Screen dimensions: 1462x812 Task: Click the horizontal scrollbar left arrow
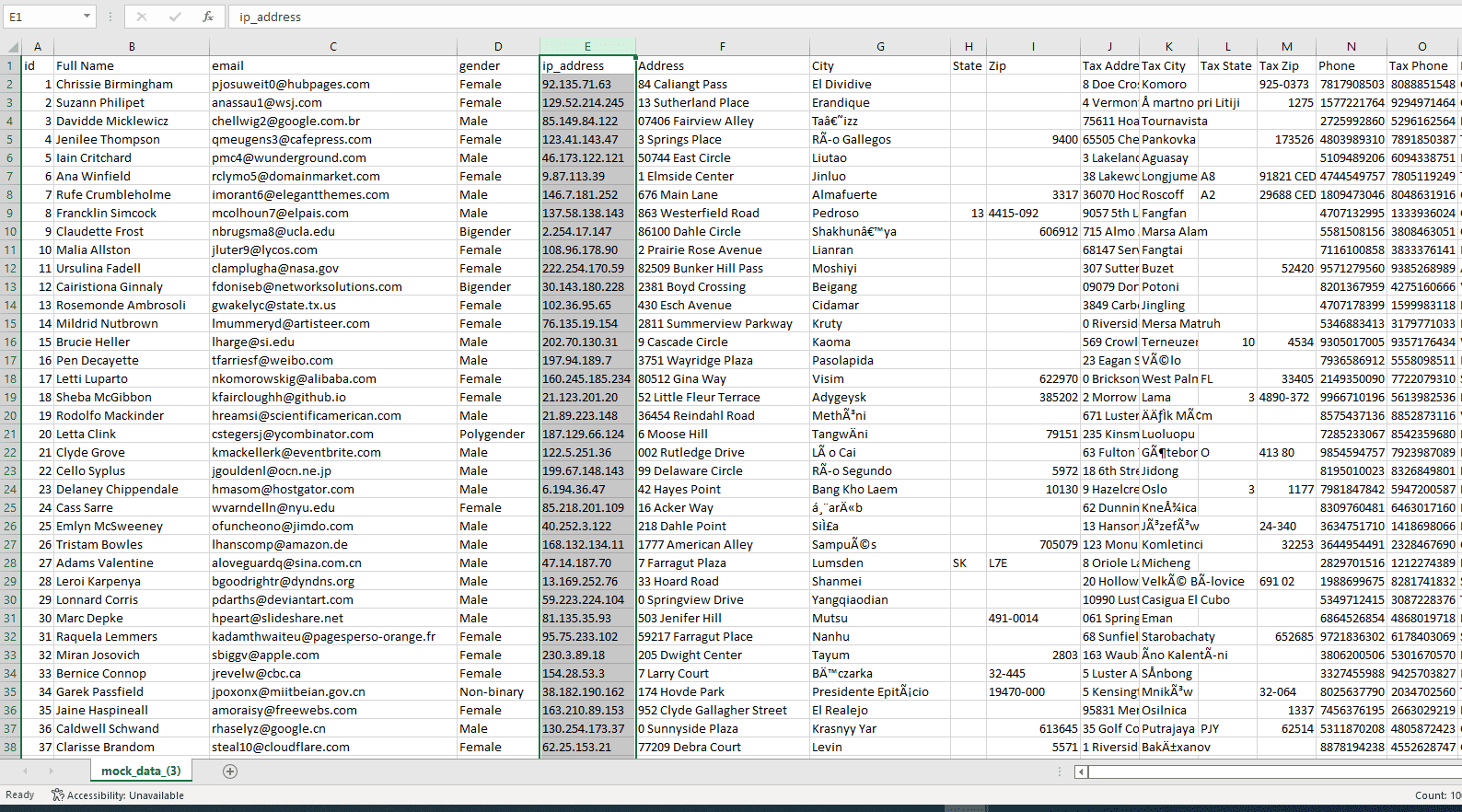tap(1081, 771)
